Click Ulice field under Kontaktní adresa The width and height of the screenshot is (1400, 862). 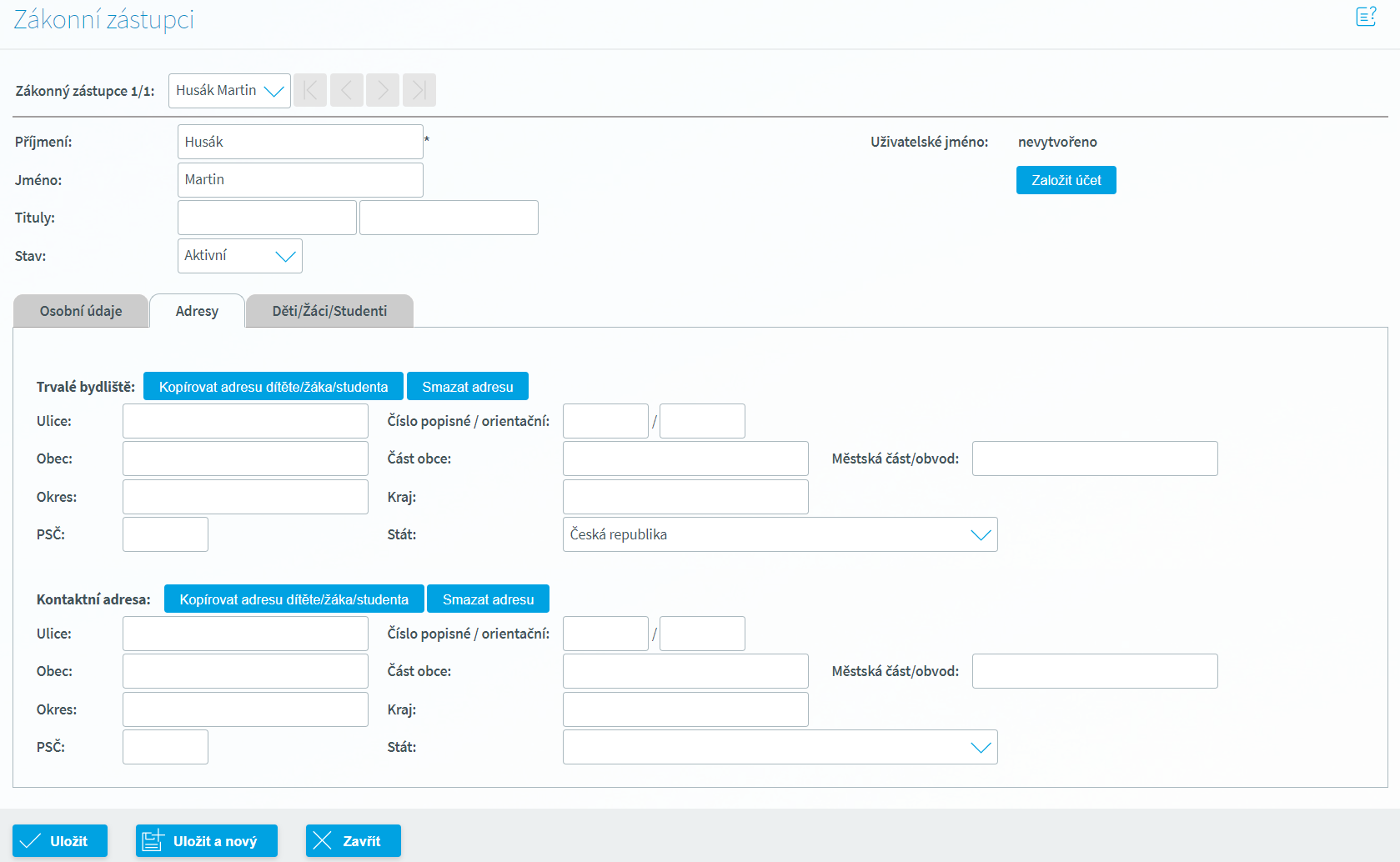tap(245, 634)
